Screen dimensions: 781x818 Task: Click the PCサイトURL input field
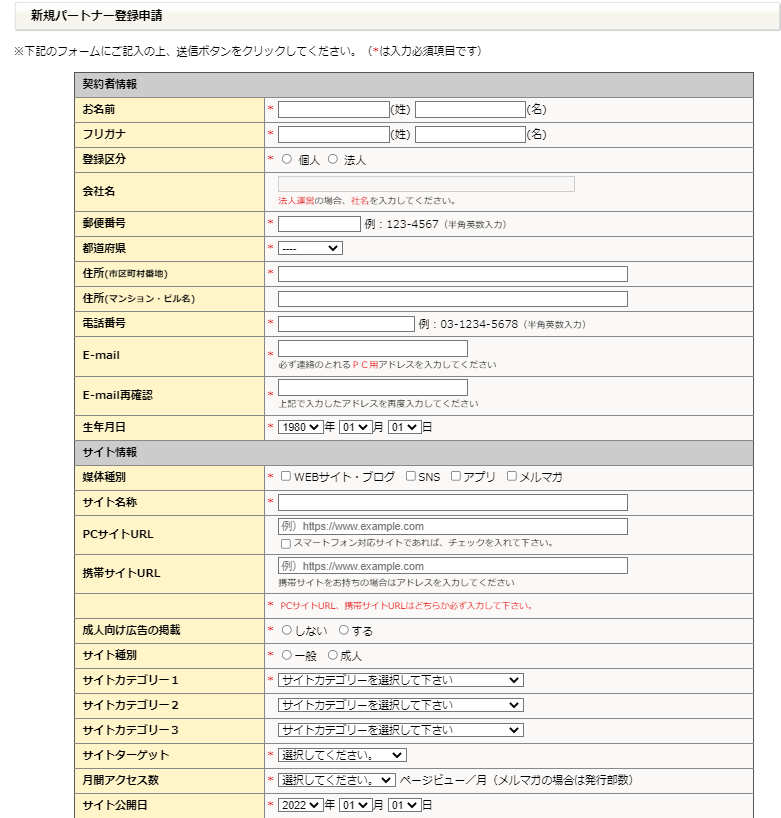(452, 526)
